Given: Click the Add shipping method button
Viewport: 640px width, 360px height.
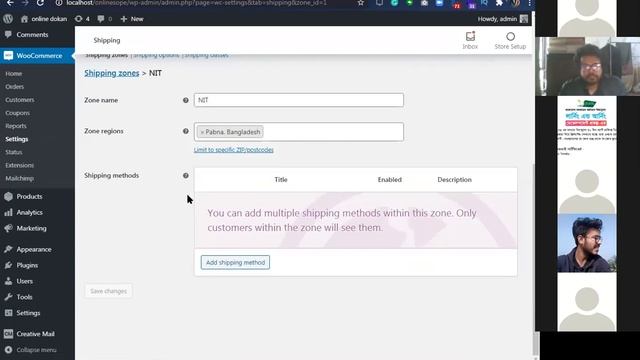Looking at the screenshot, I should point(235,262).
